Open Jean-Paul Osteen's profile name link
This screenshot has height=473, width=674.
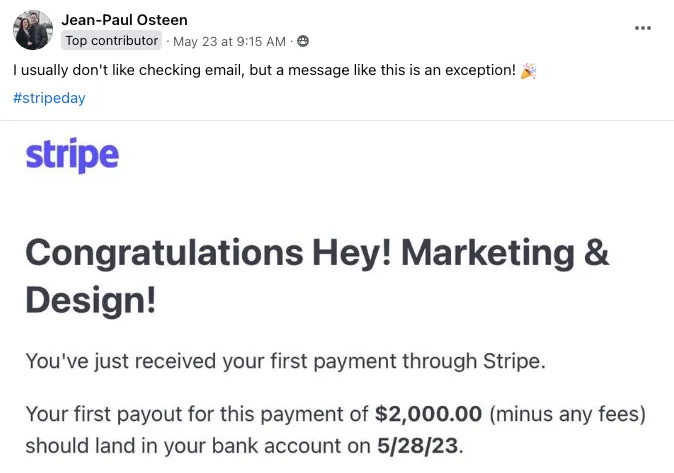point(124,20)
